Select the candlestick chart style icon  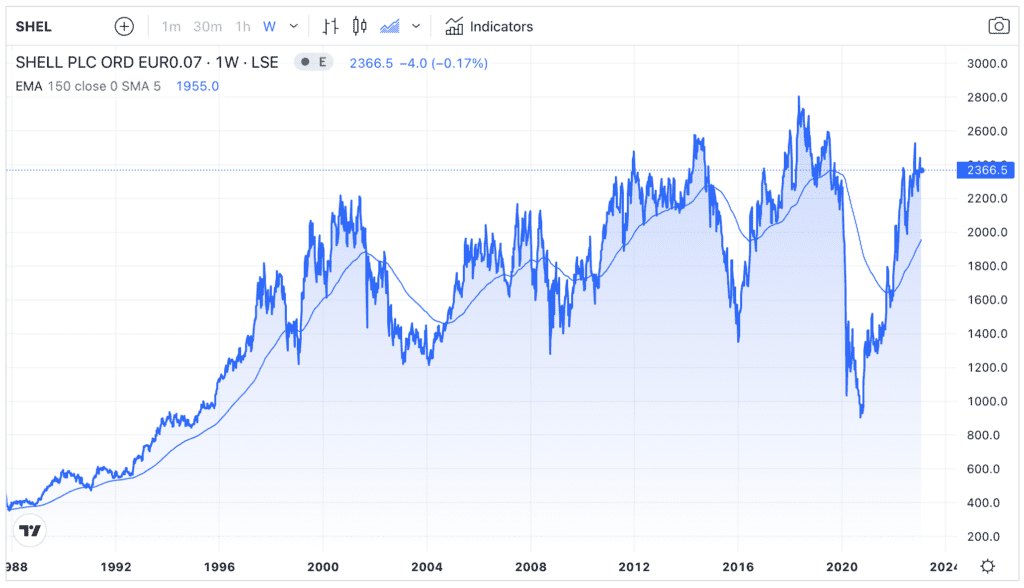pos(360,26)
